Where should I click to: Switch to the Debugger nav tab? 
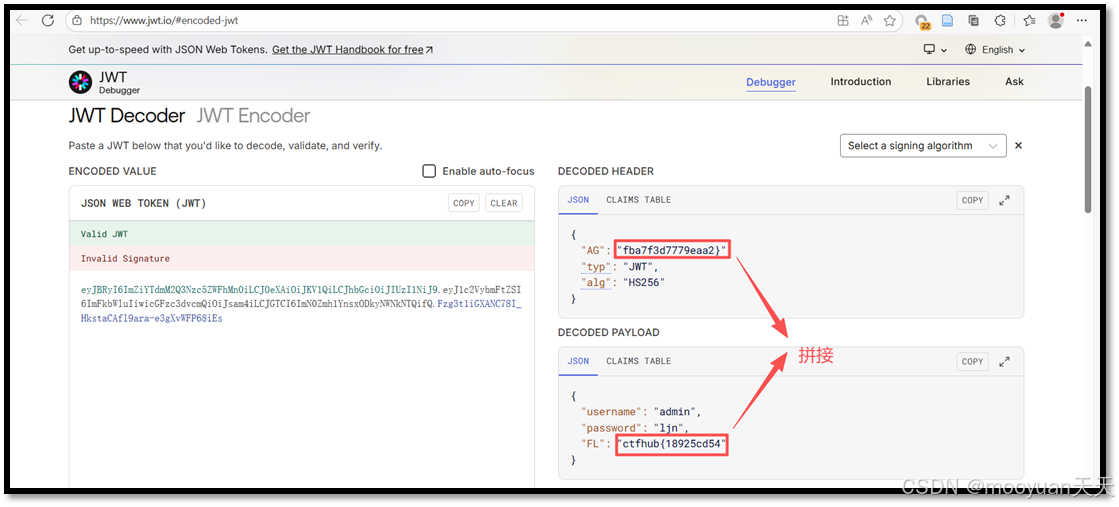point(771,82)
